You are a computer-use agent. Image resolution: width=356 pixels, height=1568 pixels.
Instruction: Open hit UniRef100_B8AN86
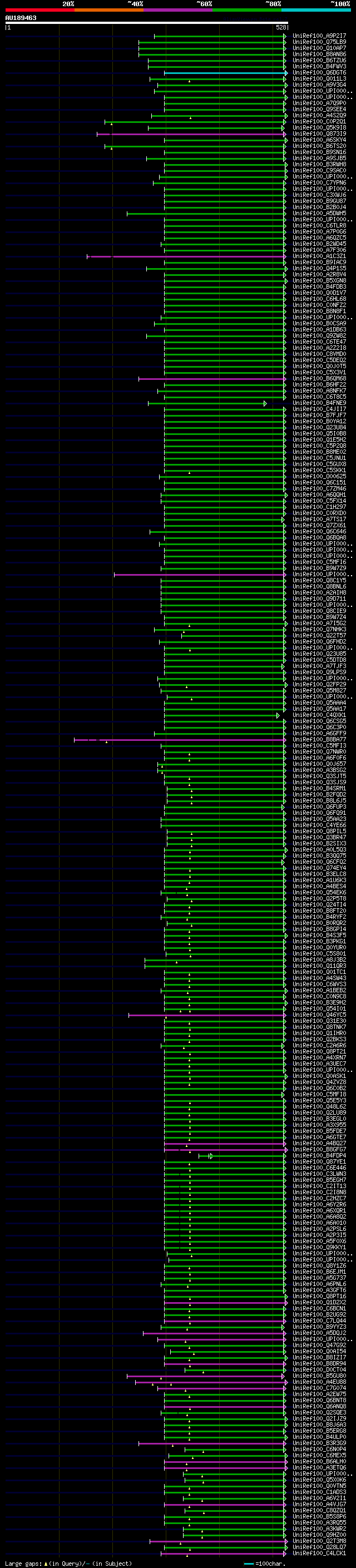click(319, 54)
